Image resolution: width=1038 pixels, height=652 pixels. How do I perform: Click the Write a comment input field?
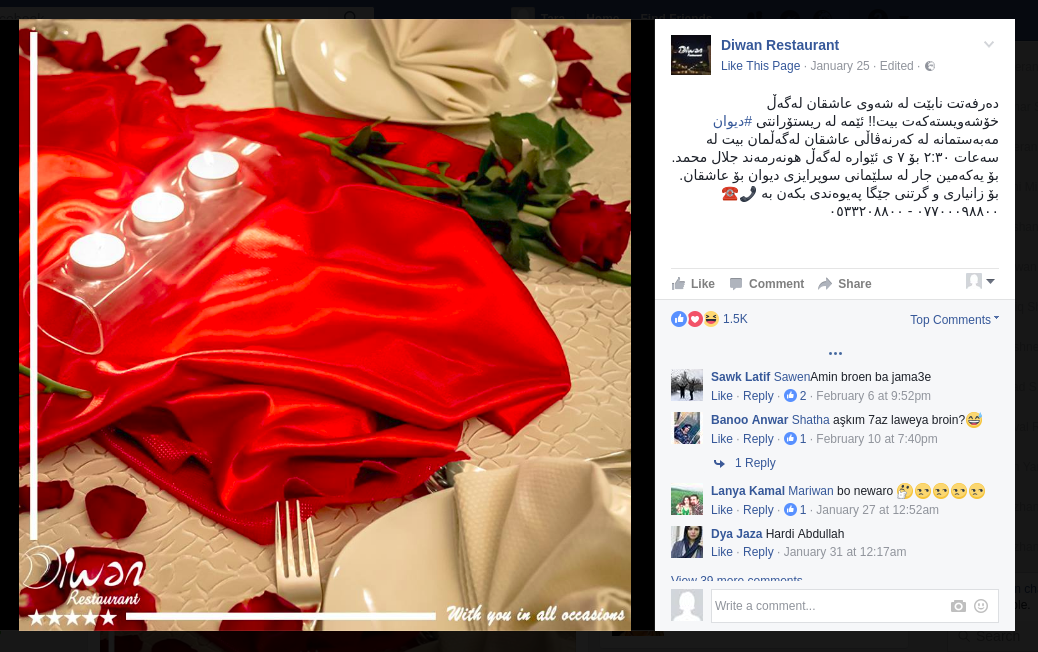point(829,606)
